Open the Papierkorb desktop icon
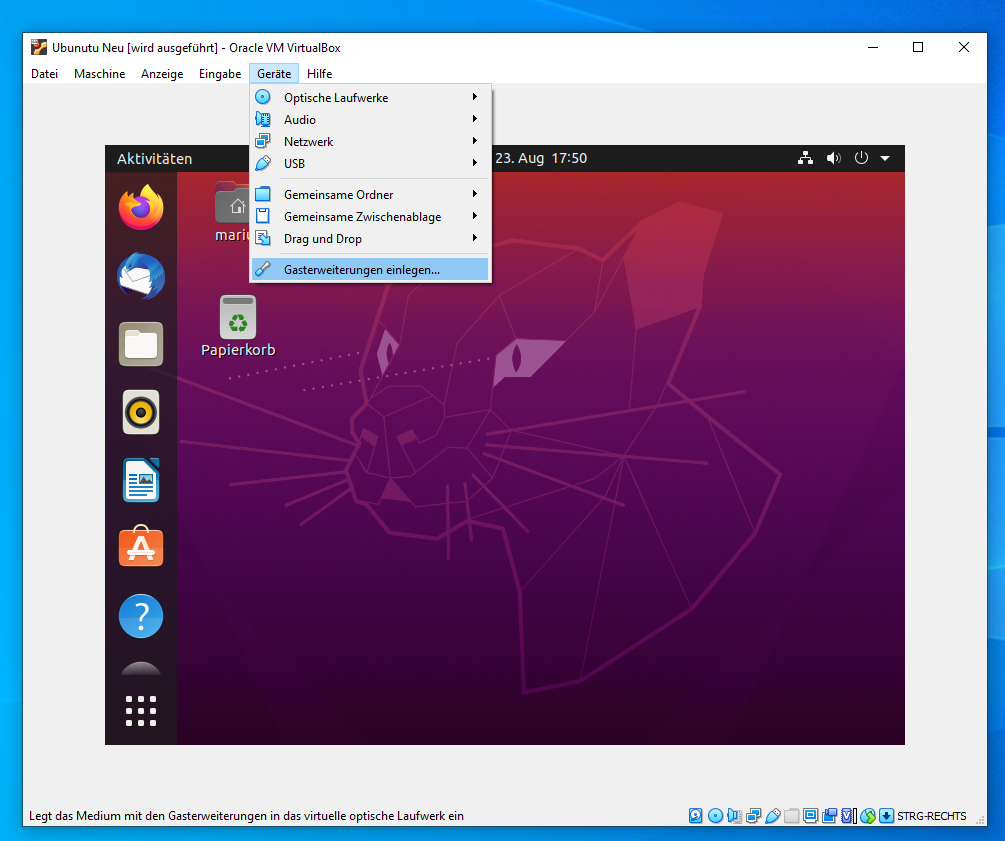The image size is (1005, 841). pos(238,326)
